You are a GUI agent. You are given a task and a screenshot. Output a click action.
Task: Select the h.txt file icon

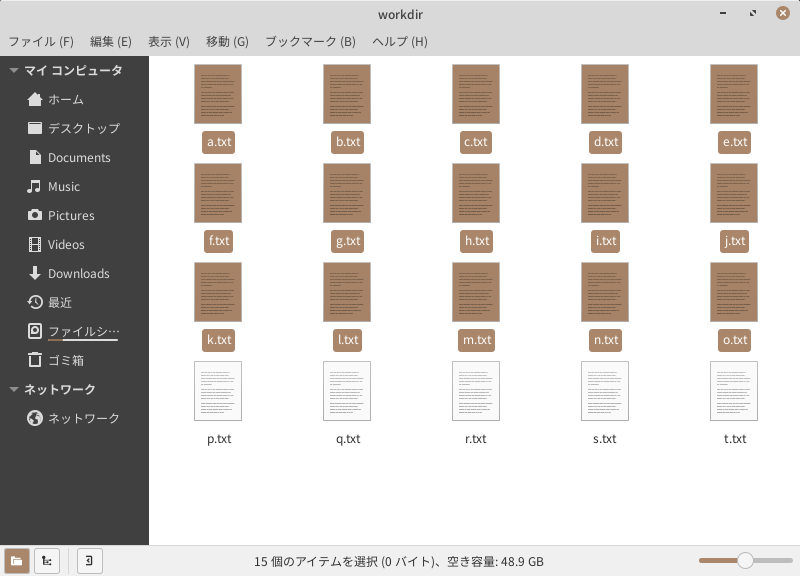coord(476,193)
